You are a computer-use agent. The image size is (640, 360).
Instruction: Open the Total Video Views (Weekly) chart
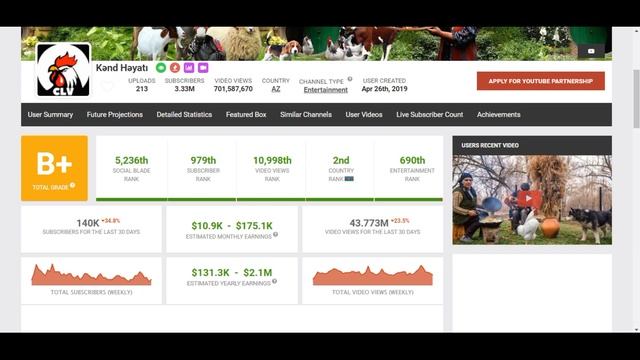point(373,275)
